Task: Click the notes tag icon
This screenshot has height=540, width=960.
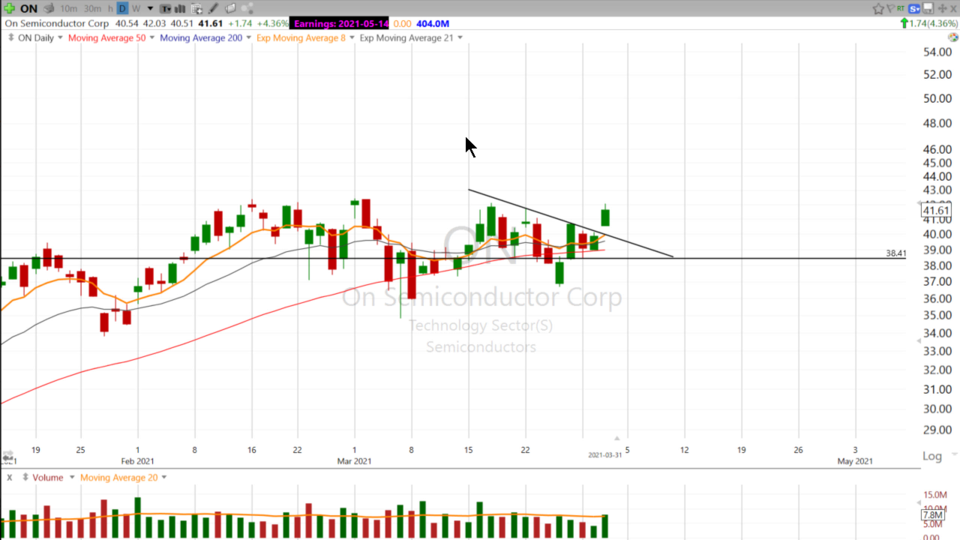Action: coord(230,9)
